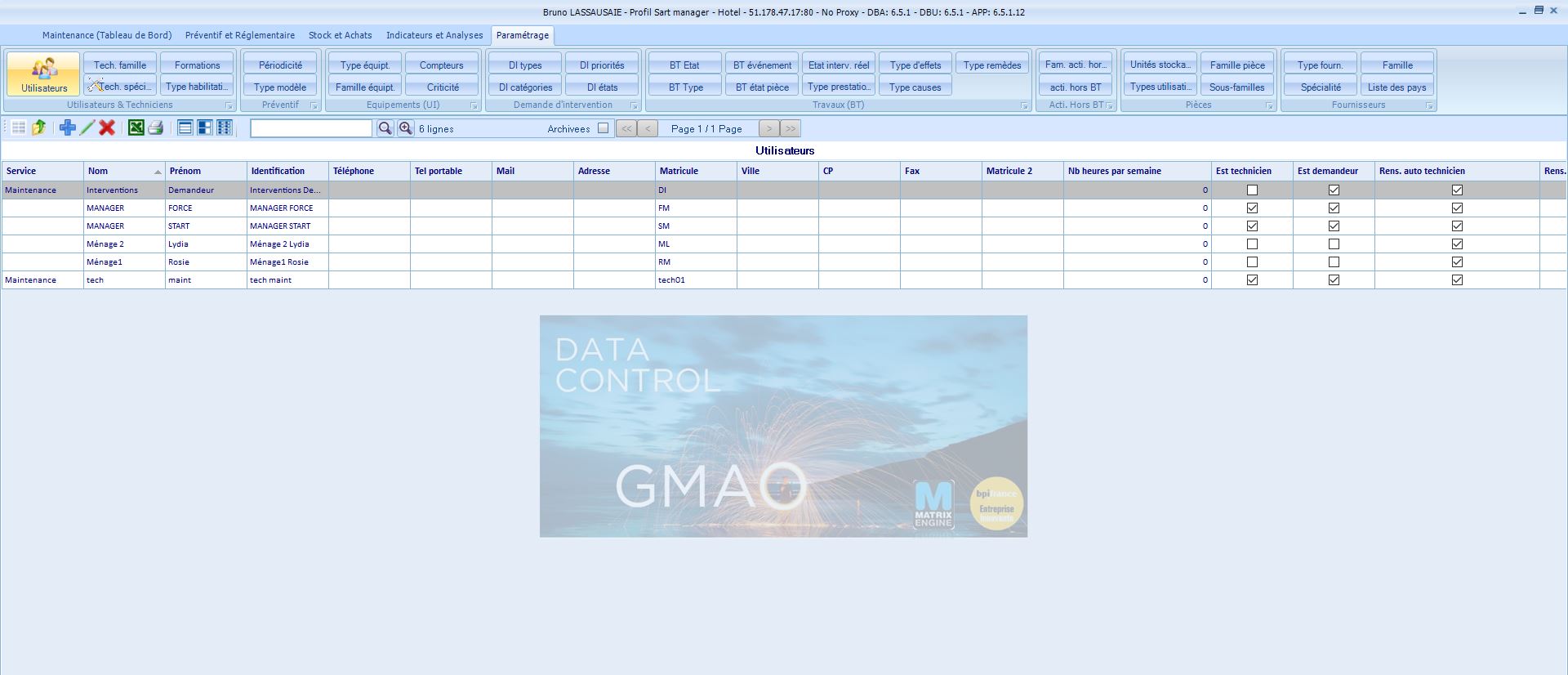Go to the previous page
The image size is (1568, 675).
[x=648, y=128]
